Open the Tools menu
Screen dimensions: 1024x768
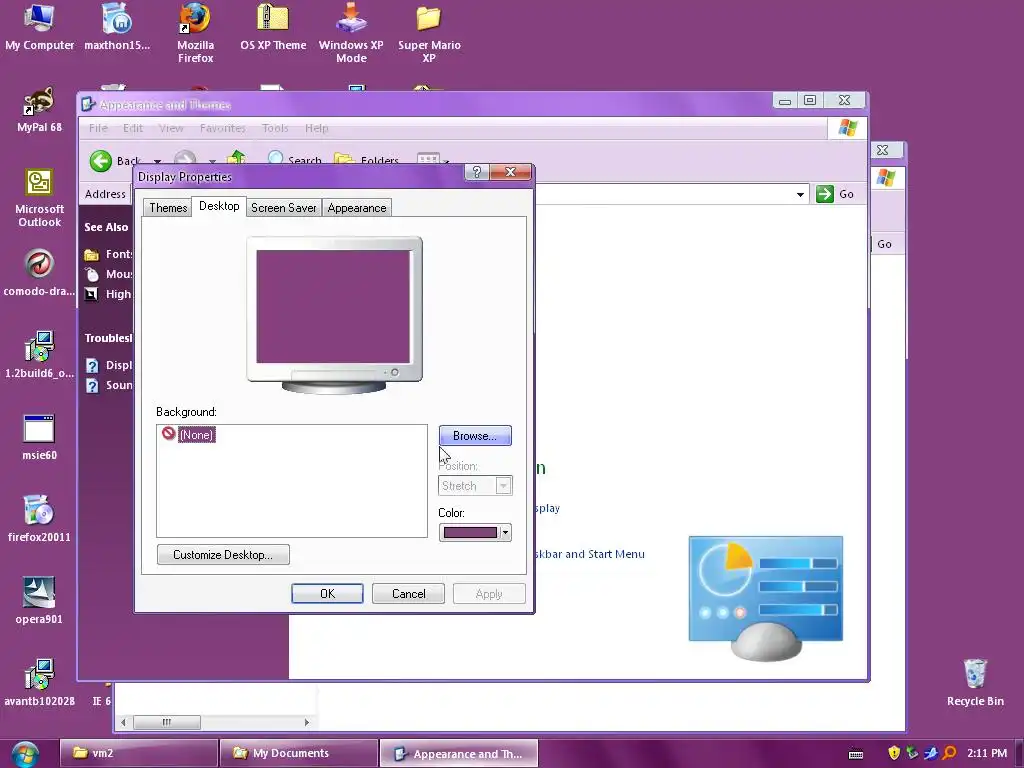coord(275,128)
